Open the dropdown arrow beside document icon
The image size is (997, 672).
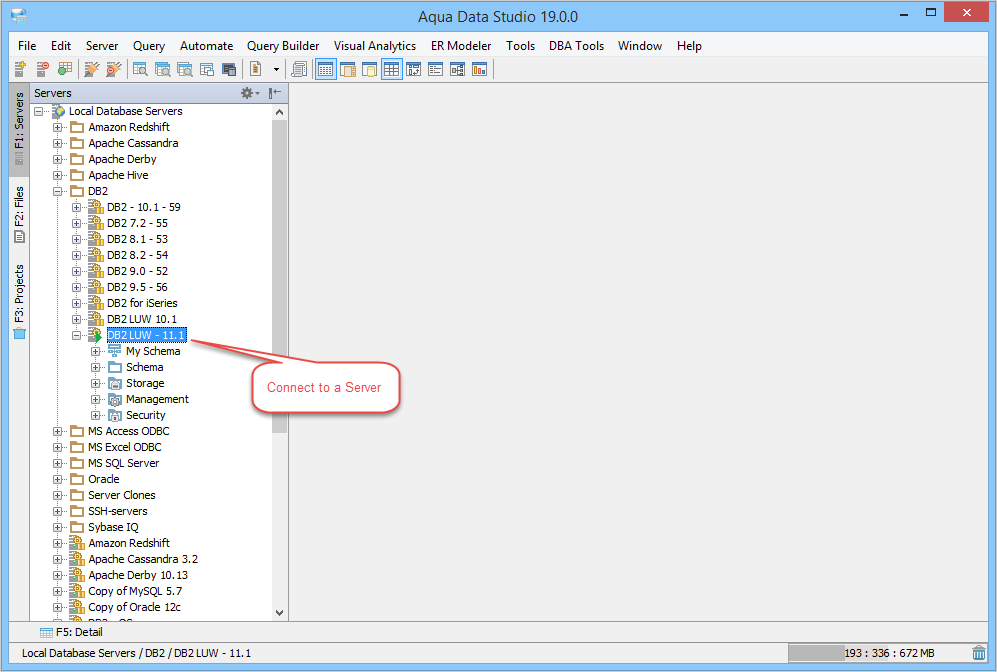click(276, 70)
